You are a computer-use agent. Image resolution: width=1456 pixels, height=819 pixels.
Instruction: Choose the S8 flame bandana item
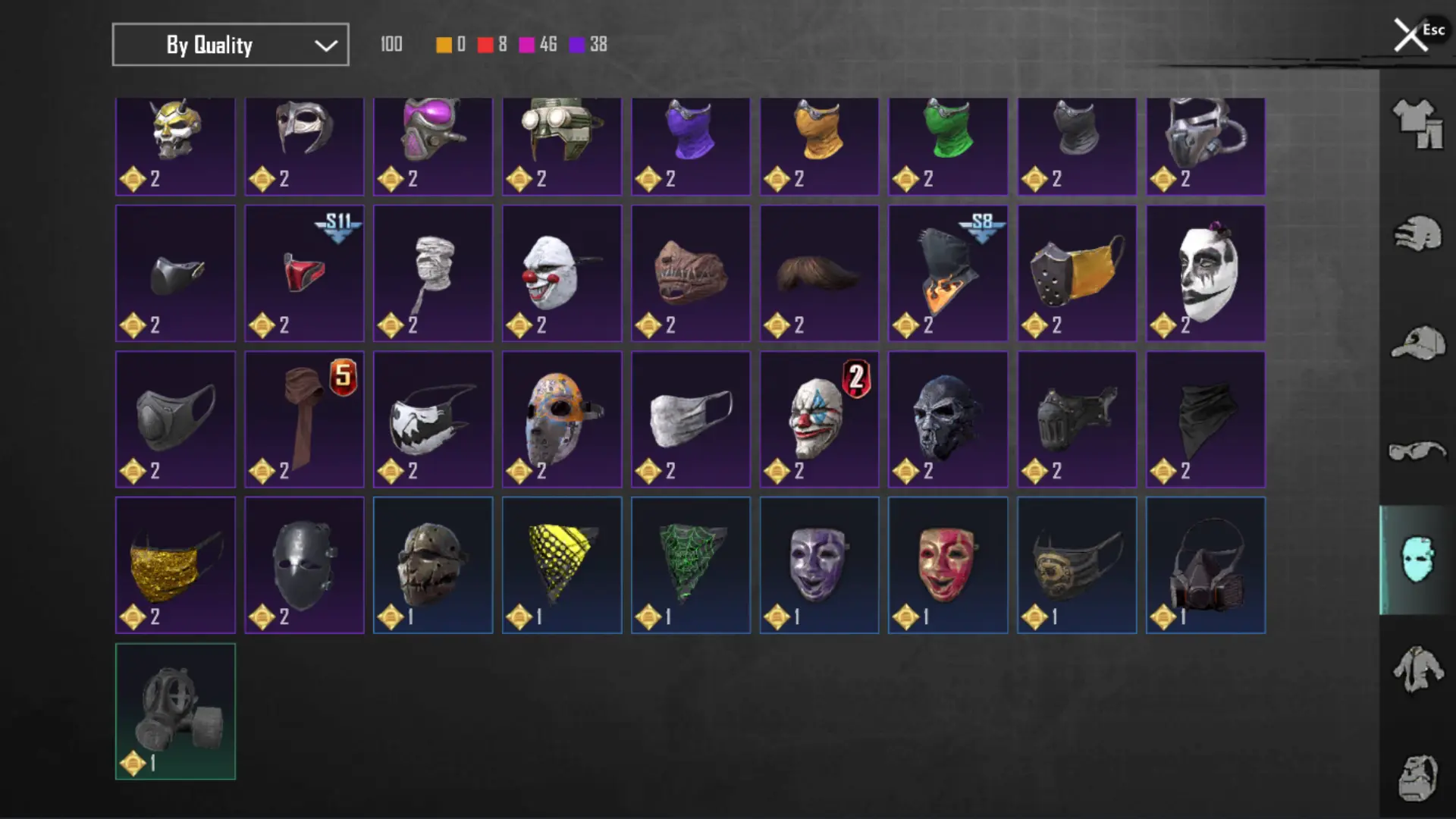[948, 273]
